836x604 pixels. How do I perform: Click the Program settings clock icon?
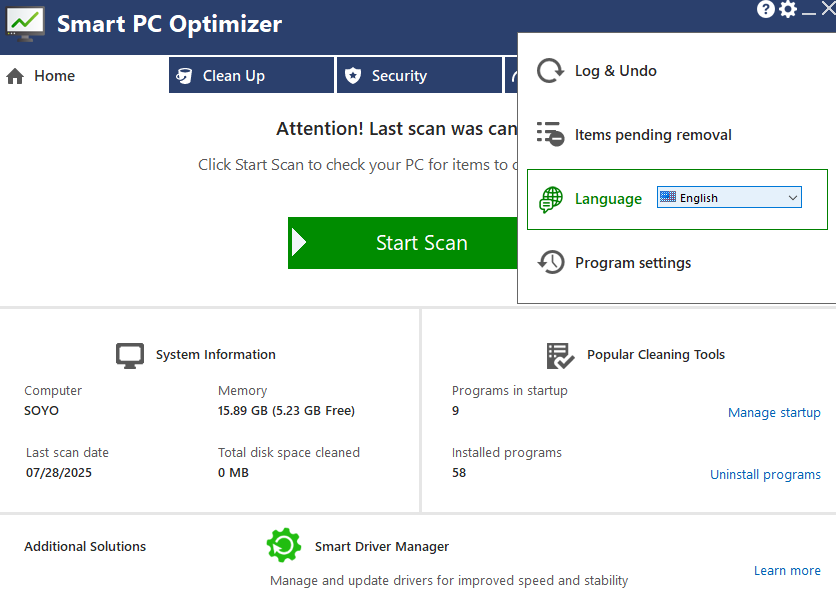[x=550, y=262]
